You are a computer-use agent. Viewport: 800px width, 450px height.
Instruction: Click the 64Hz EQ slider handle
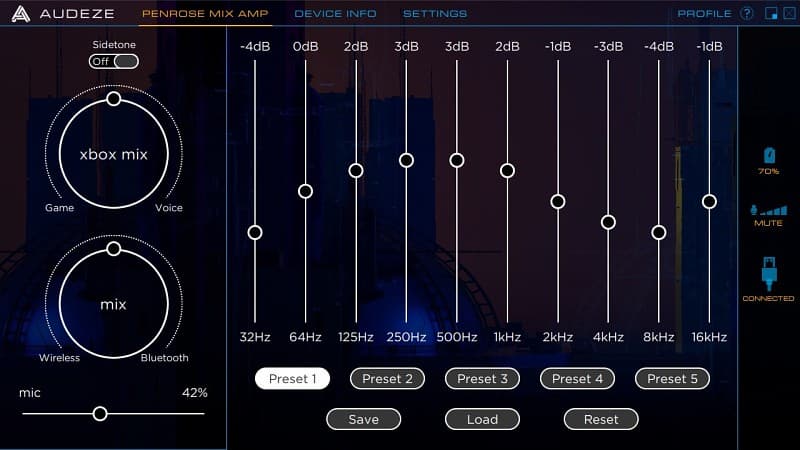[x=305, y=191]
